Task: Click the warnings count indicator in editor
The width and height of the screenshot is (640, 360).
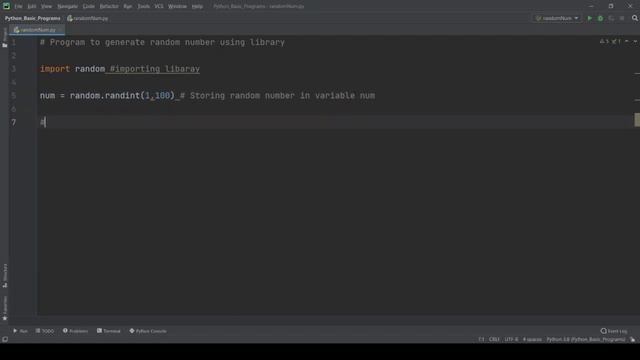Action: 604,42
